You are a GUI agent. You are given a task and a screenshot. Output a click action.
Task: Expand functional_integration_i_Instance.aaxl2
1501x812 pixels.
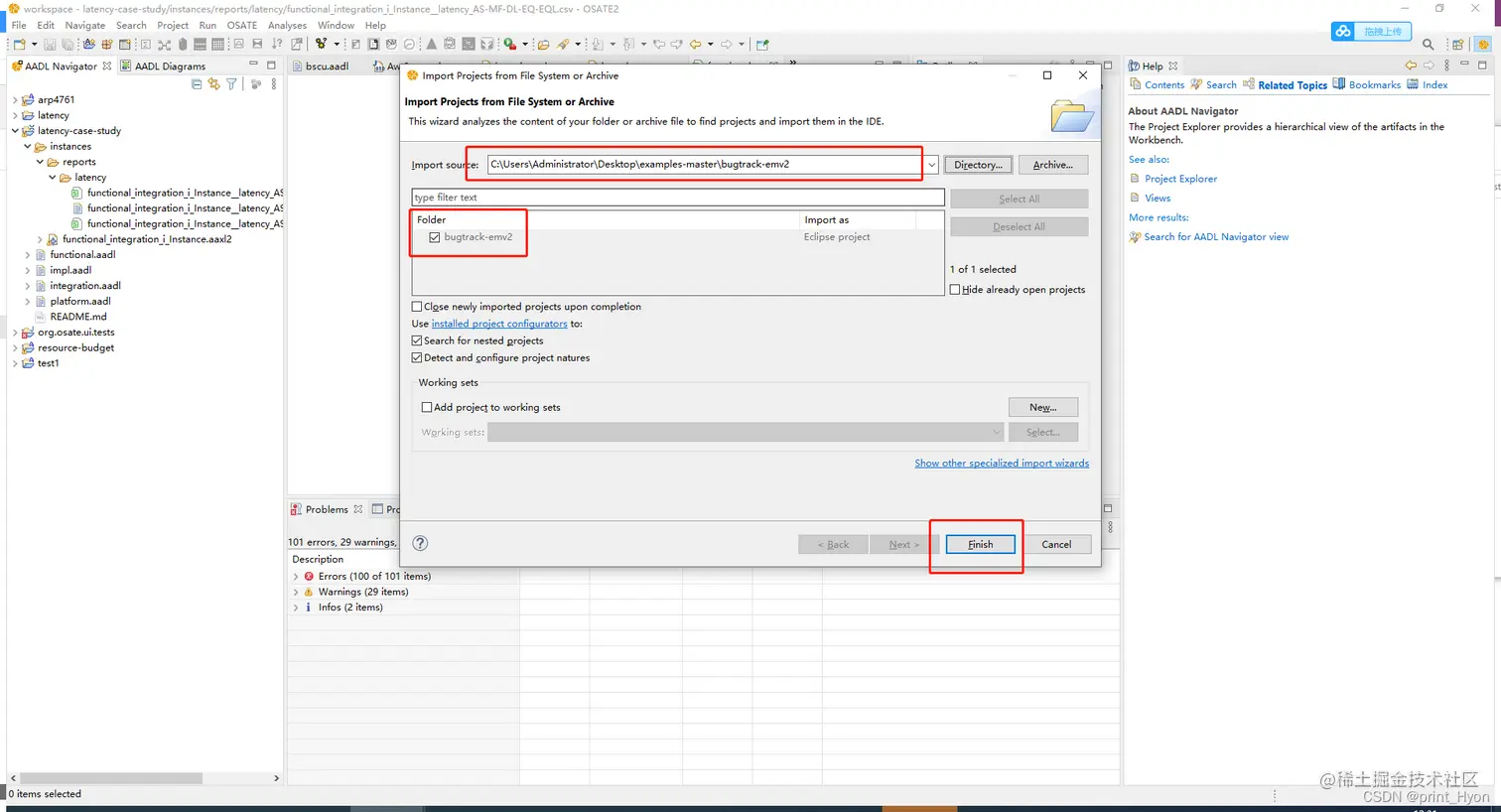point(40,239)
